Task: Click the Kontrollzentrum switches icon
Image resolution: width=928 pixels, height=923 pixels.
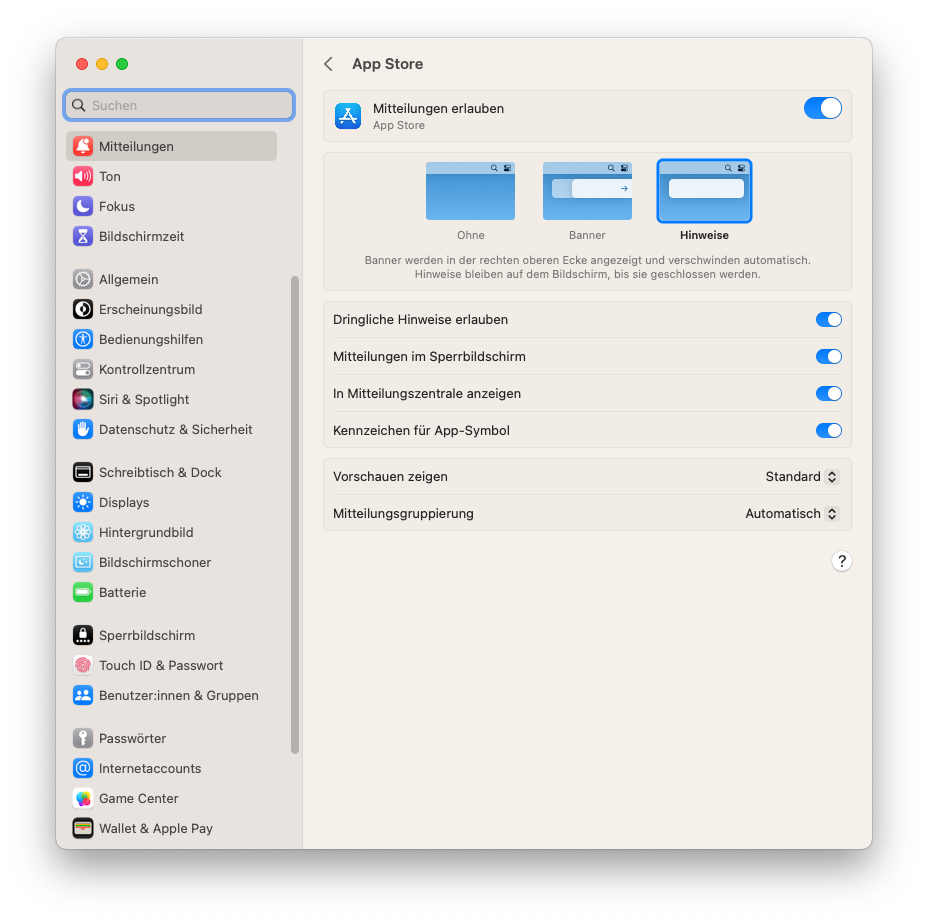Action: (83, 369)
